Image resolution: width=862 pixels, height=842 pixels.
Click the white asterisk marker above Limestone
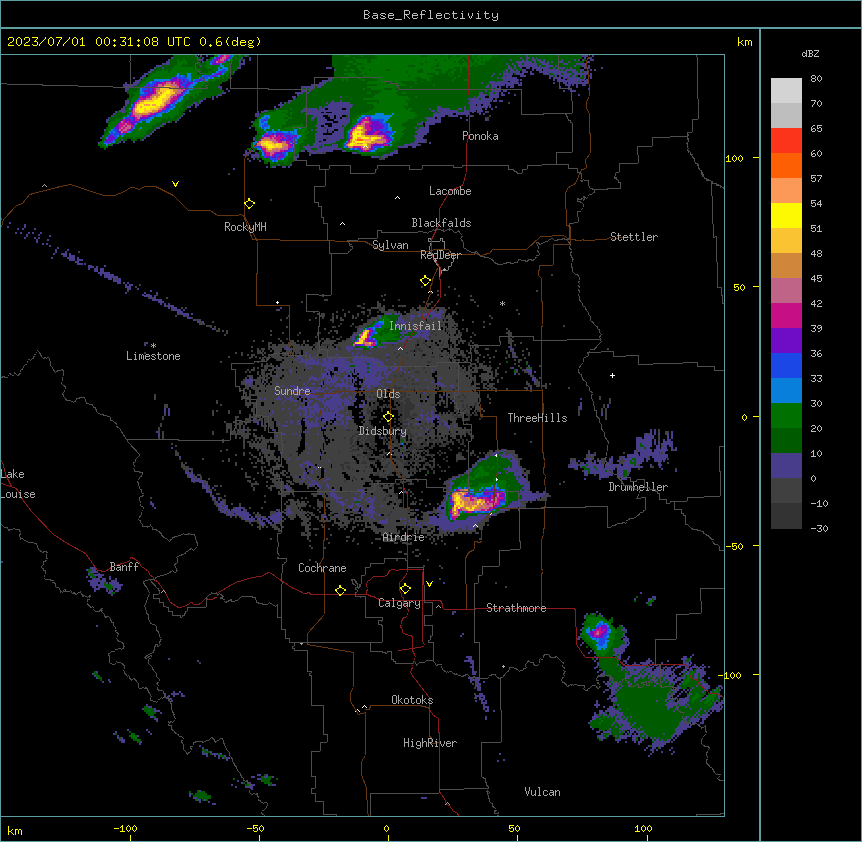153,346
